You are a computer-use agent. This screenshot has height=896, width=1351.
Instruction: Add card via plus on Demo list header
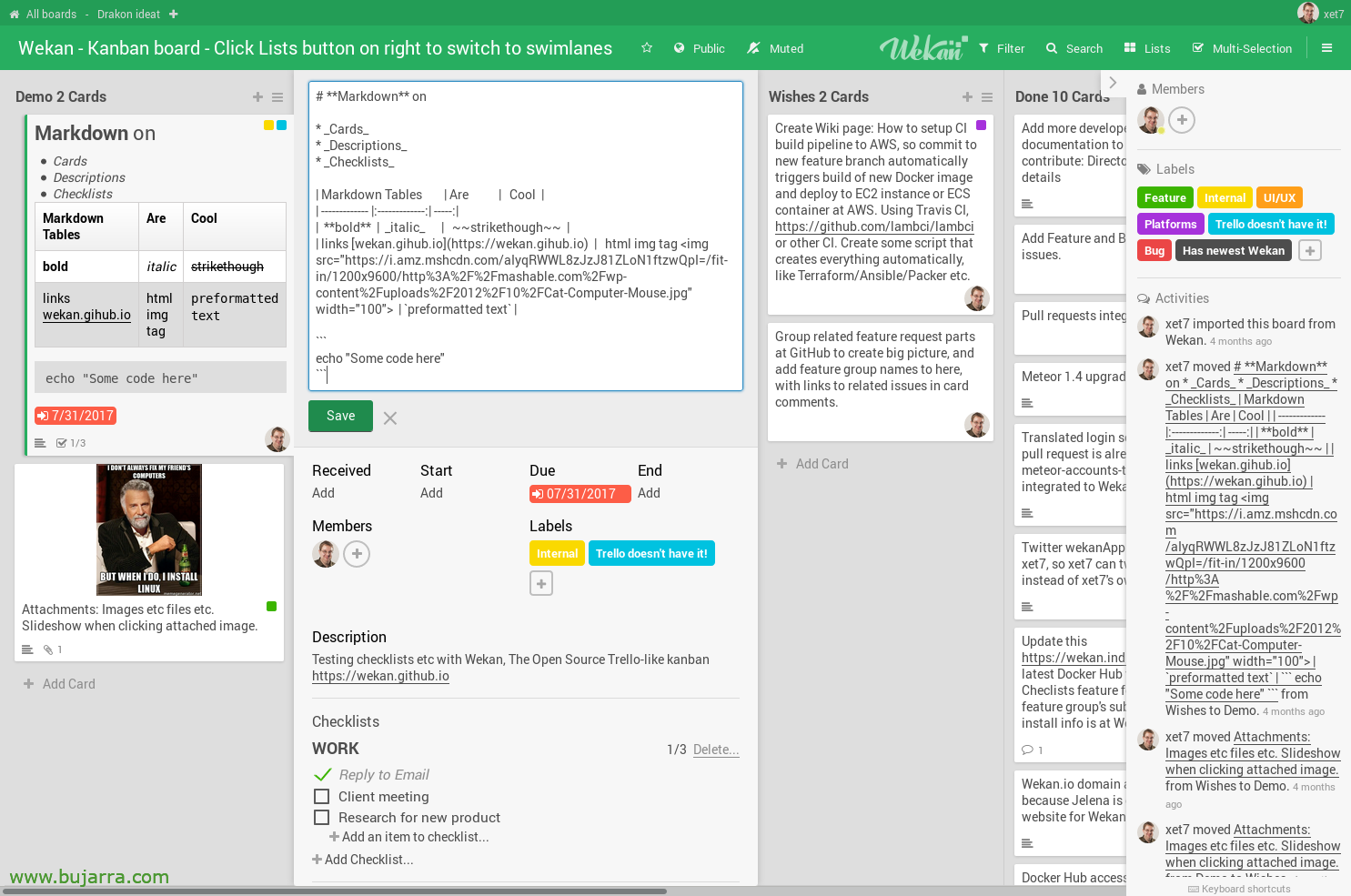(x=257, y=96)
